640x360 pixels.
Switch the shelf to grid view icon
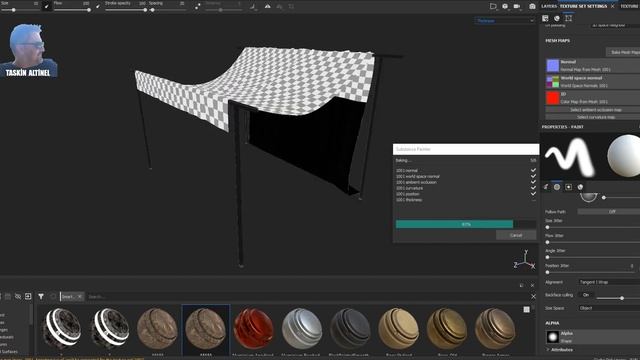click(x=527, y=309)
